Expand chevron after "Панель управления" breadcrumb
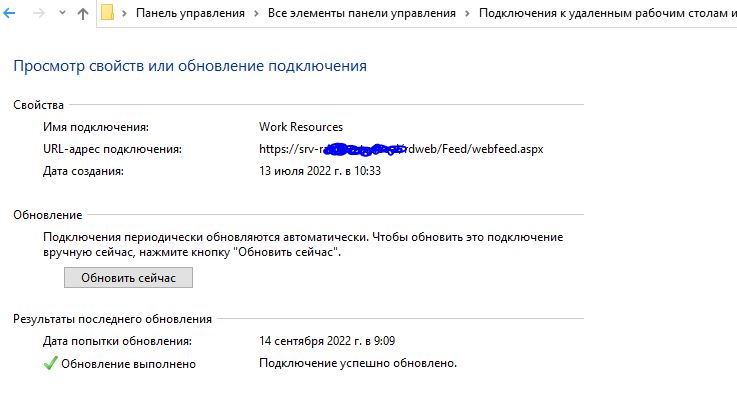The width and height of the screenshot is (737, 394). tap(256, 13)
